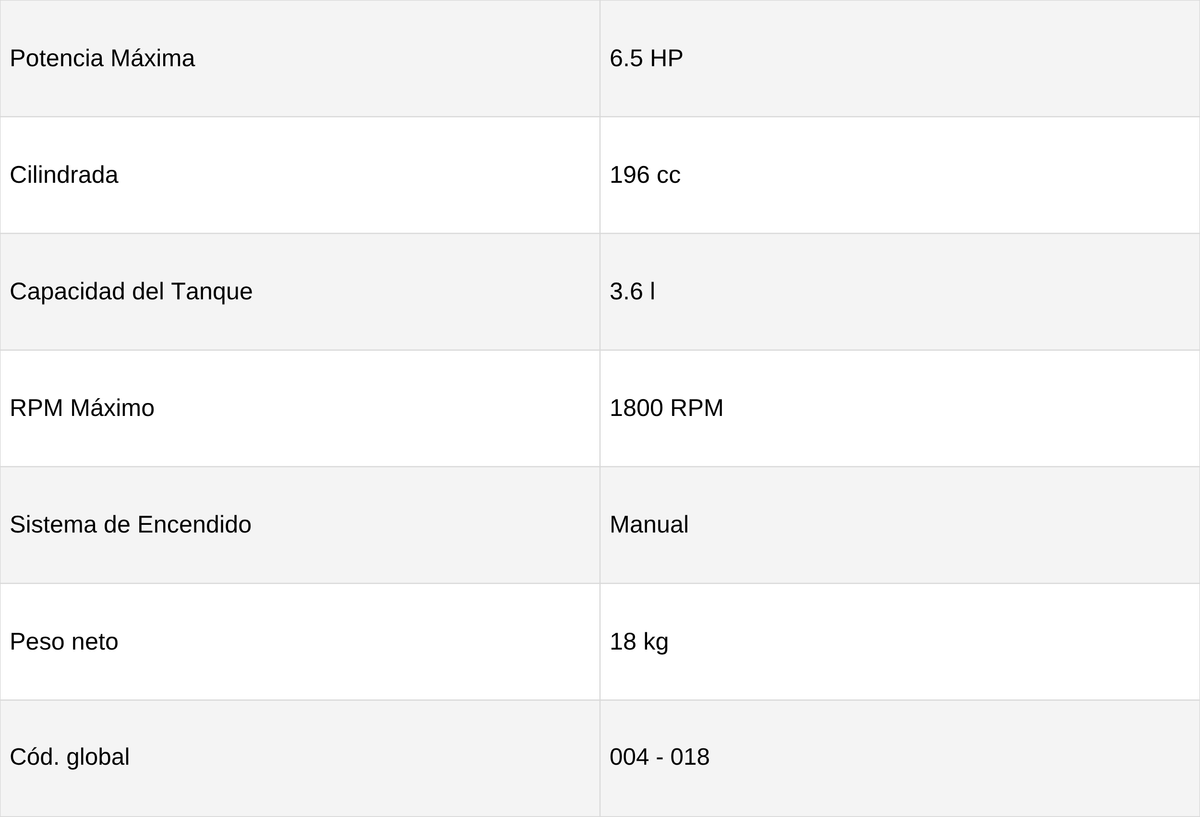Select the word Máxima in first row
Viewport: 1200px width, 817px height.
pos(152,58)
